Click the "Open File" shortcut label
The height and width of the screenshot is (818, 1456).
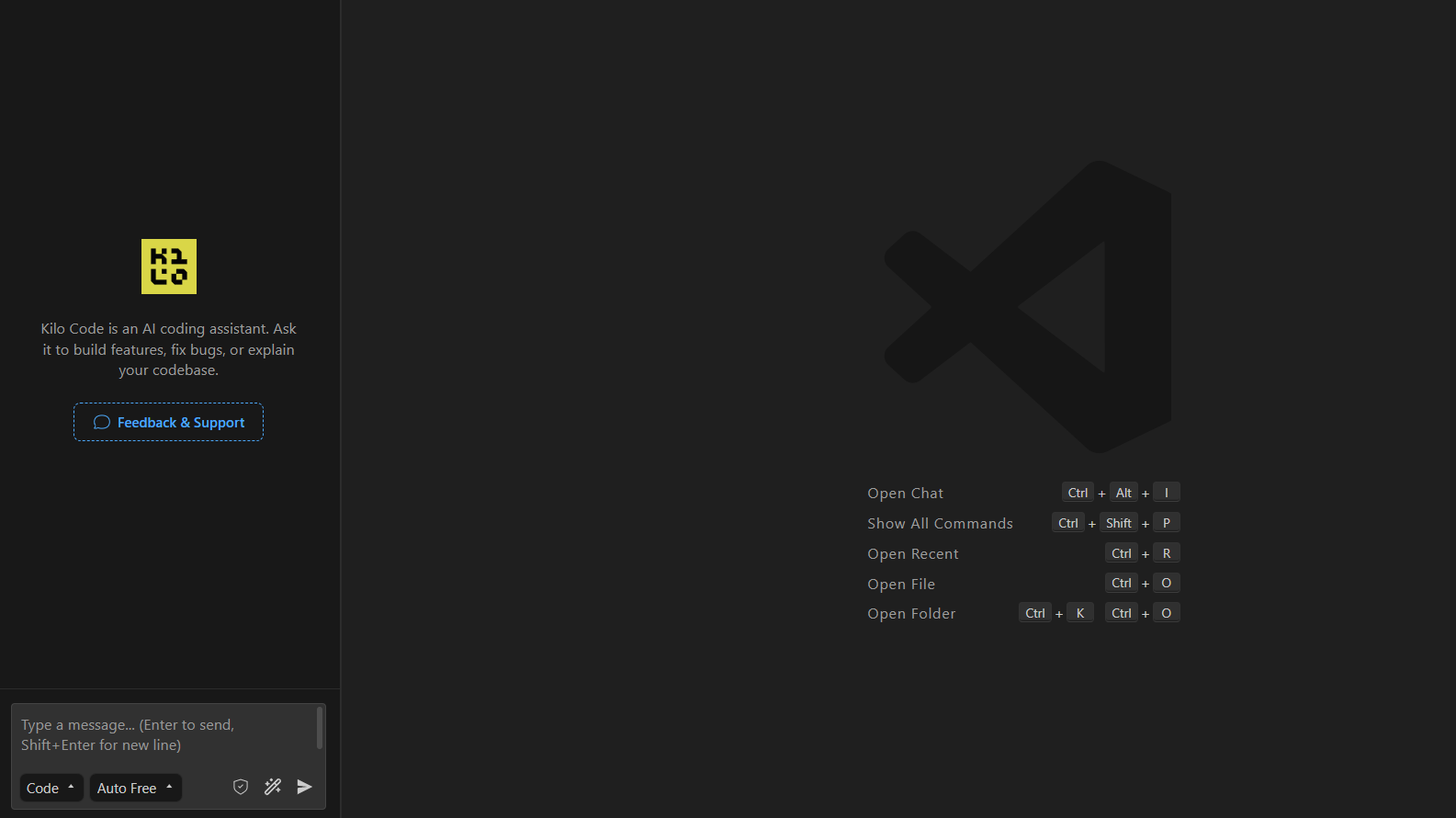point(901,585)
